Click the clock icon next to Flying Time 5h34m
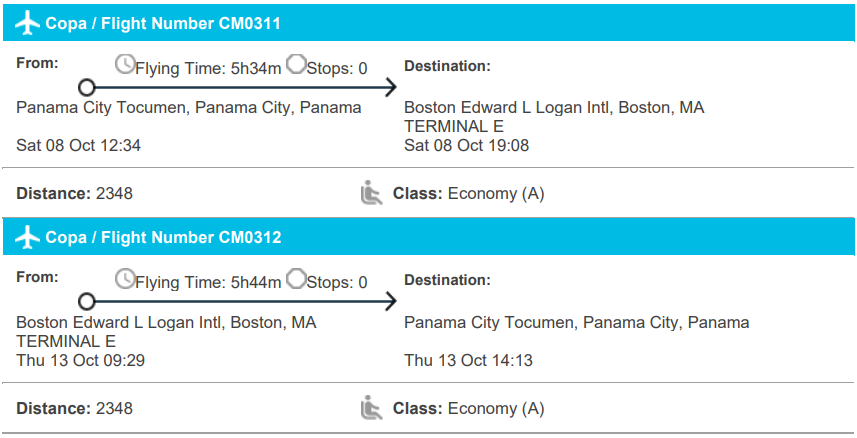The height and width of the screenshot is (438, 857). (125, 65)
